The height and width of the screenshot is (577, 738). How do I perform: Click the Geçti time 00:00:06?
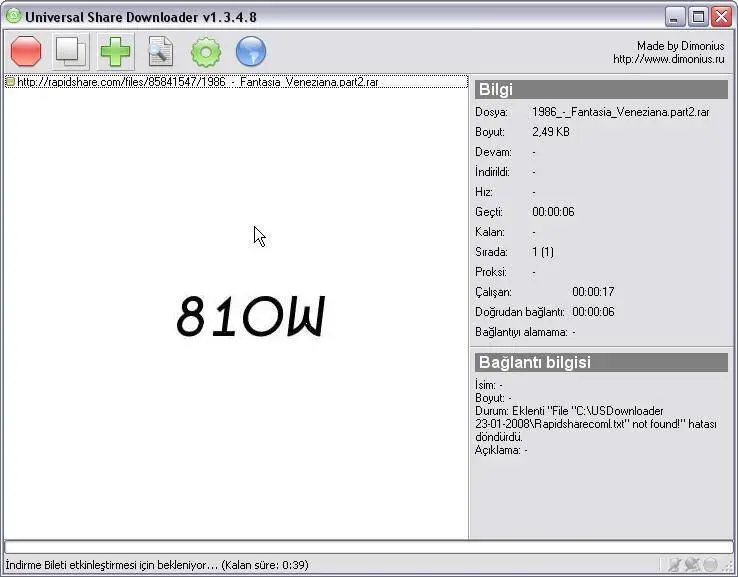[553, 212]
